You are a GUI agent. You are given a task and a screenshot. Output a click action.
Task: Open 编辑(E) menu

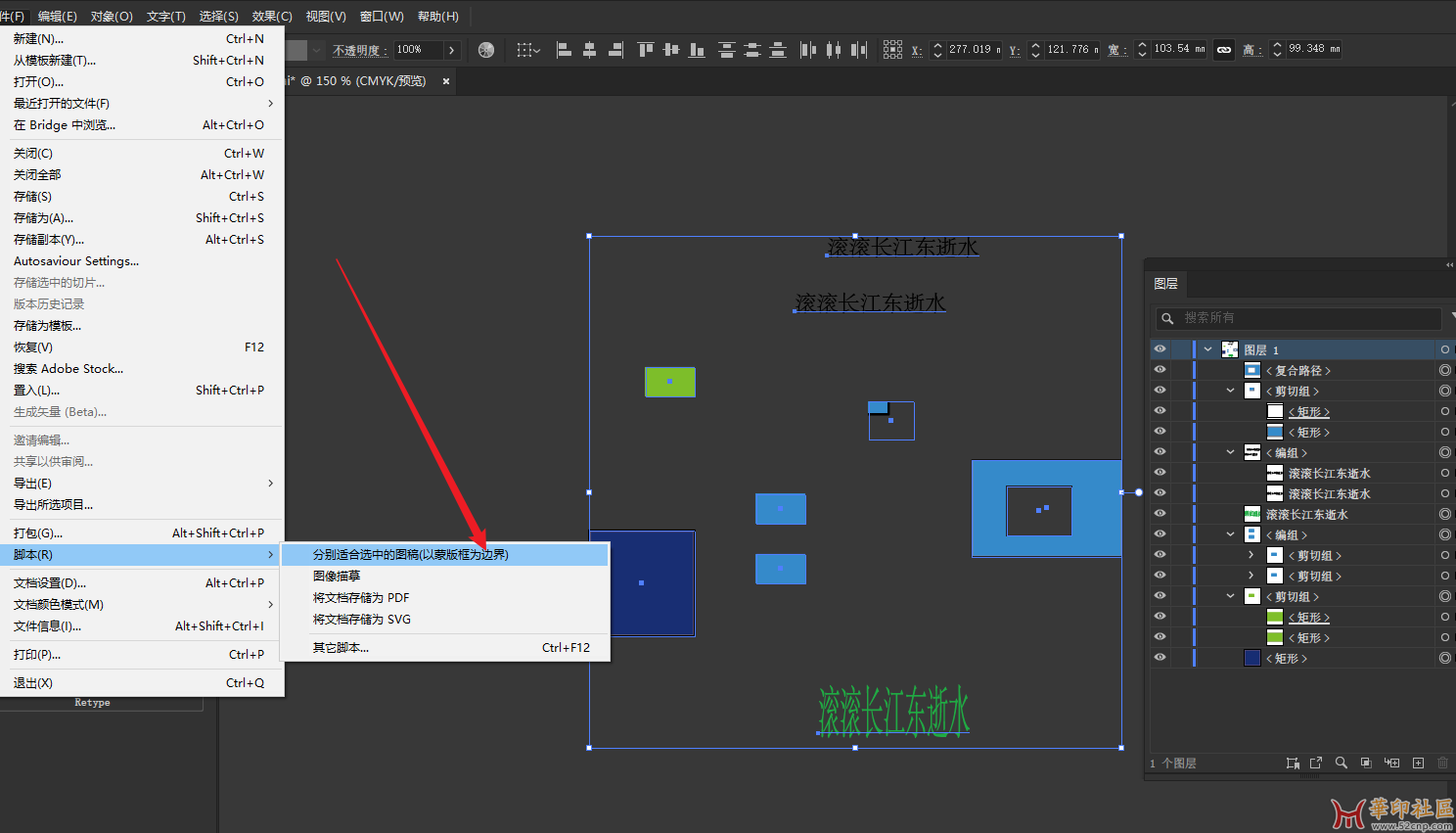point(57,17)
